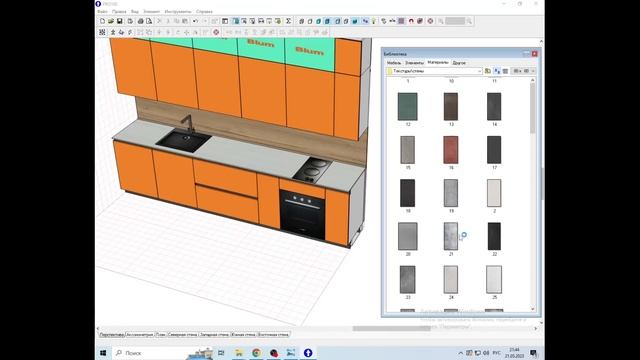Open the Element menu
The width and height of the screenshot is (640, 360).
151,11
